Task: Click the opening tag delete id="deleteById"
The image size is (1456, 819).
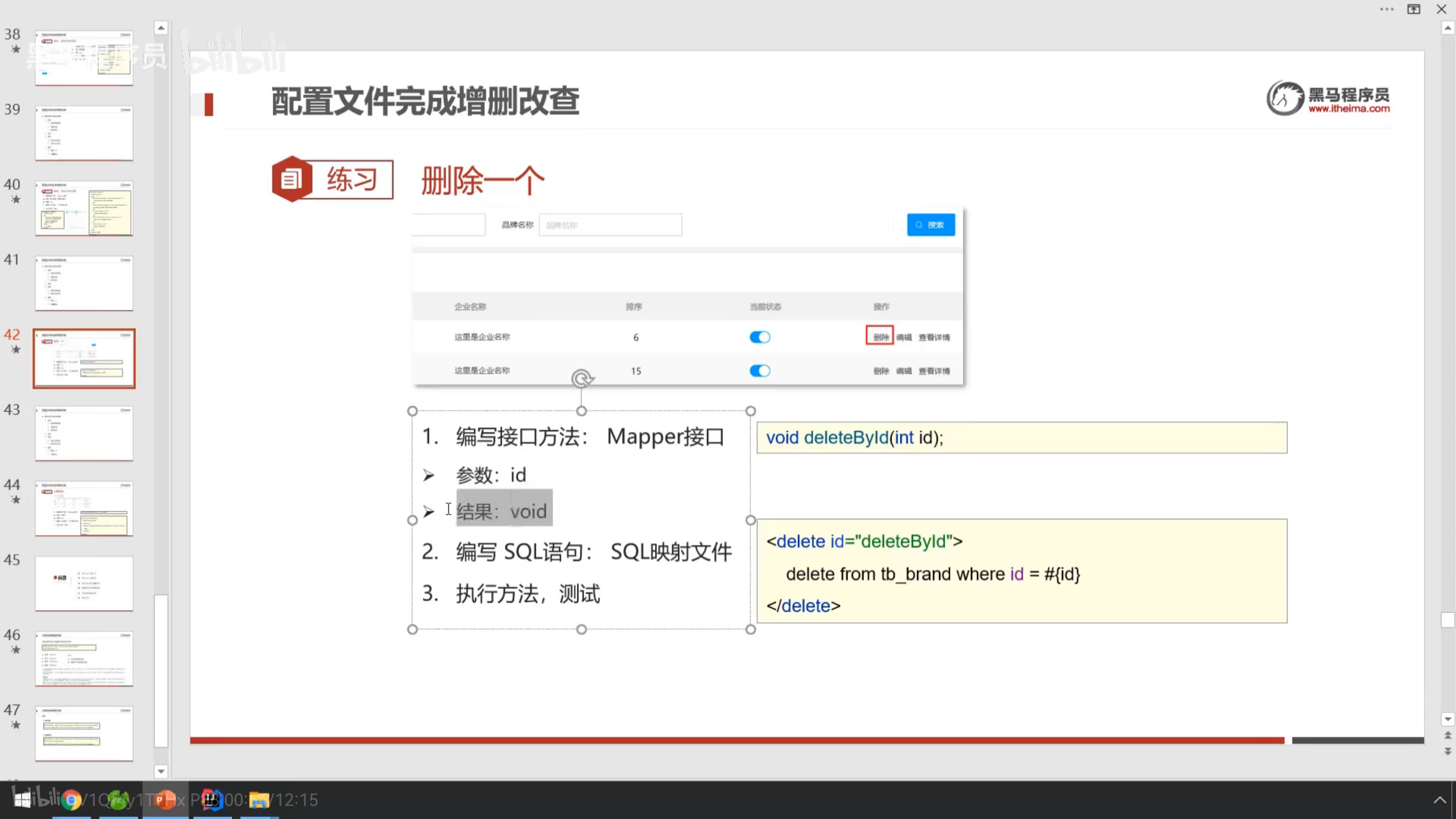Action: tap(864, 541)
